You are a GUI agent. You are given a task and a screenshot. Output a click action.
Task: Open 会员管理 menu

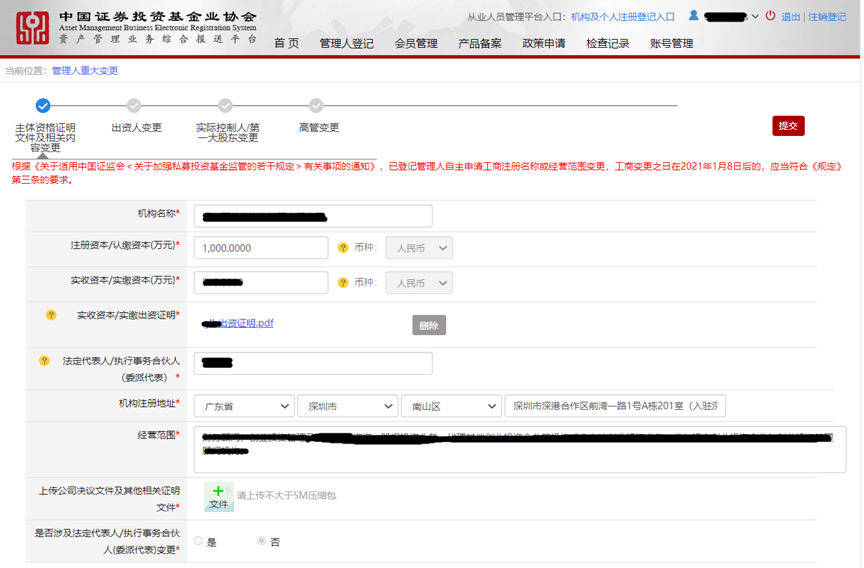[416, 44]
